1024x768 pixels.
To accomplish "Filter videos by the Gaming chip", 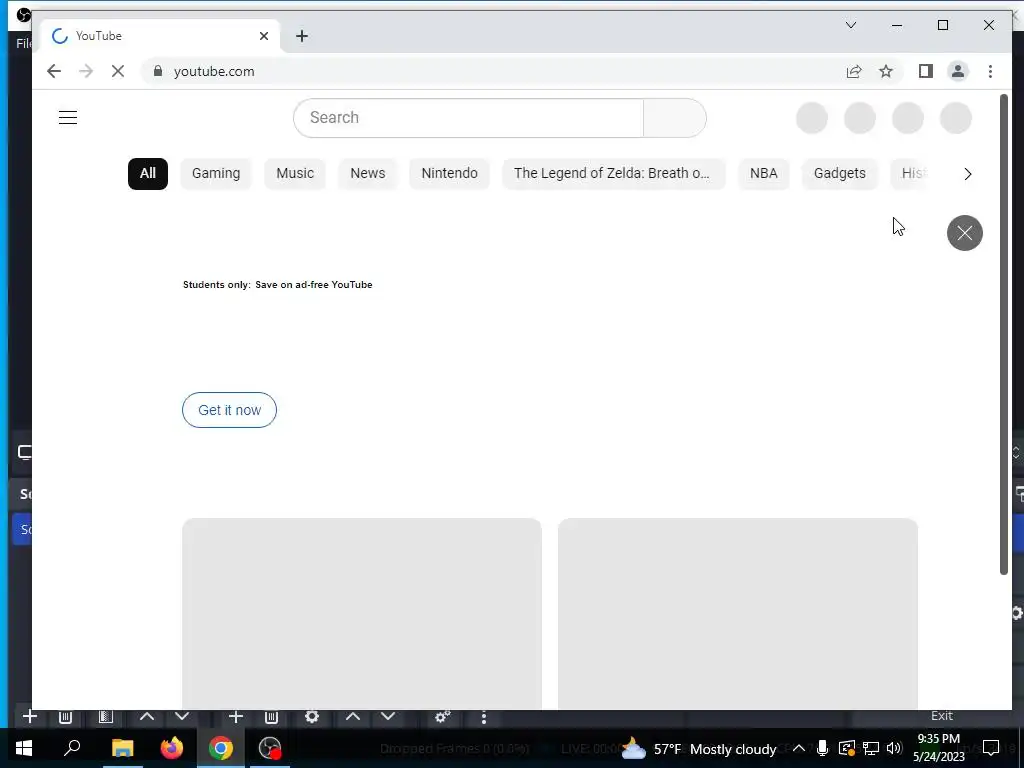I will pos(216,173).
